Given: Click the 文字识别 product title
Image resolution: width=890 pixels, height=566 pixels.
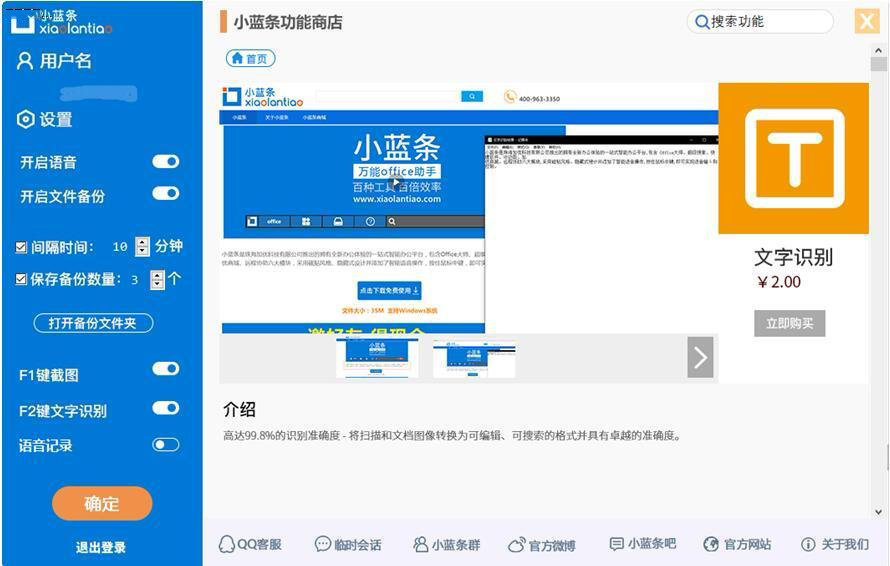Looking at the screenshot, I should tap(794, 257).
